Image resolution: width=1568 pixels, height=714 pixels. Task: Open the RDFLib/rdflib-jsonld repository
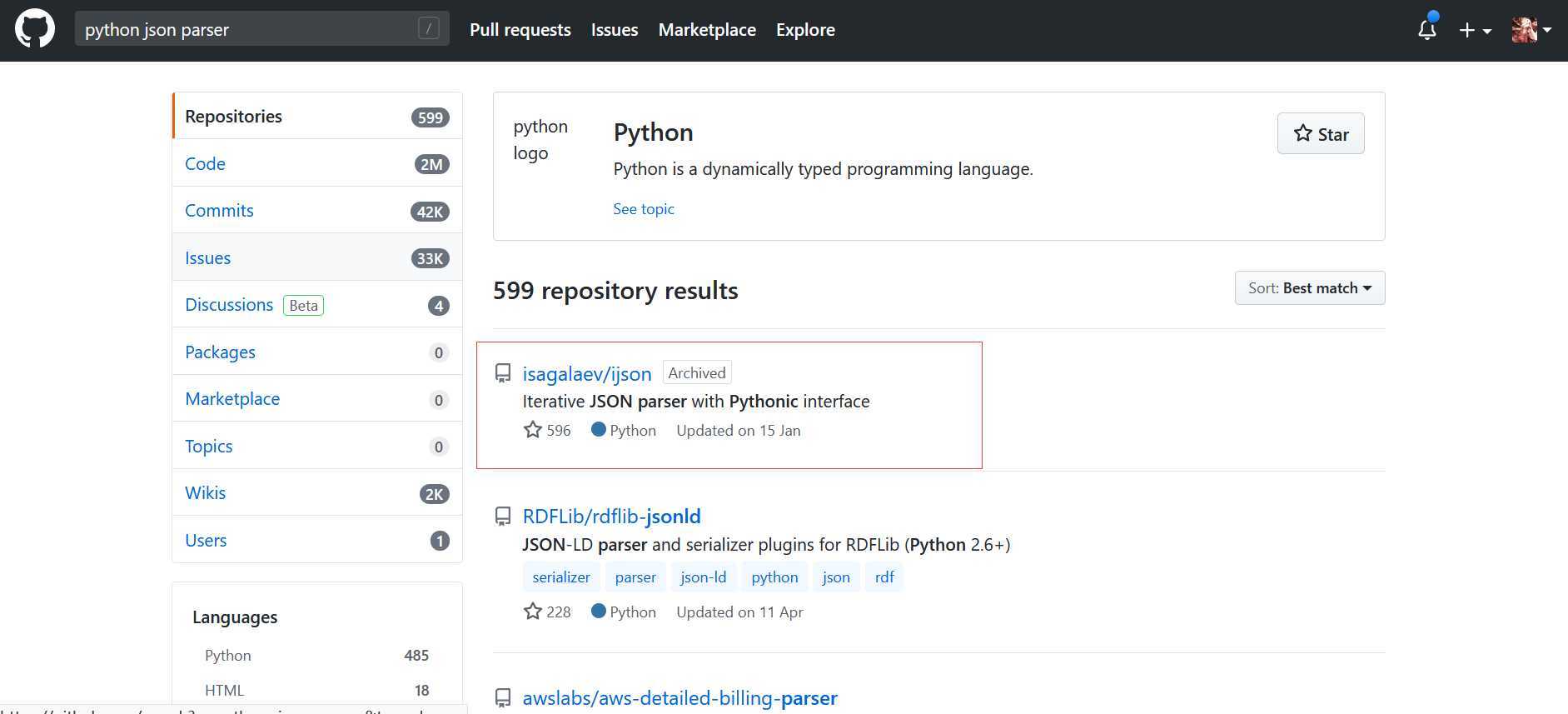pos(612,517)
